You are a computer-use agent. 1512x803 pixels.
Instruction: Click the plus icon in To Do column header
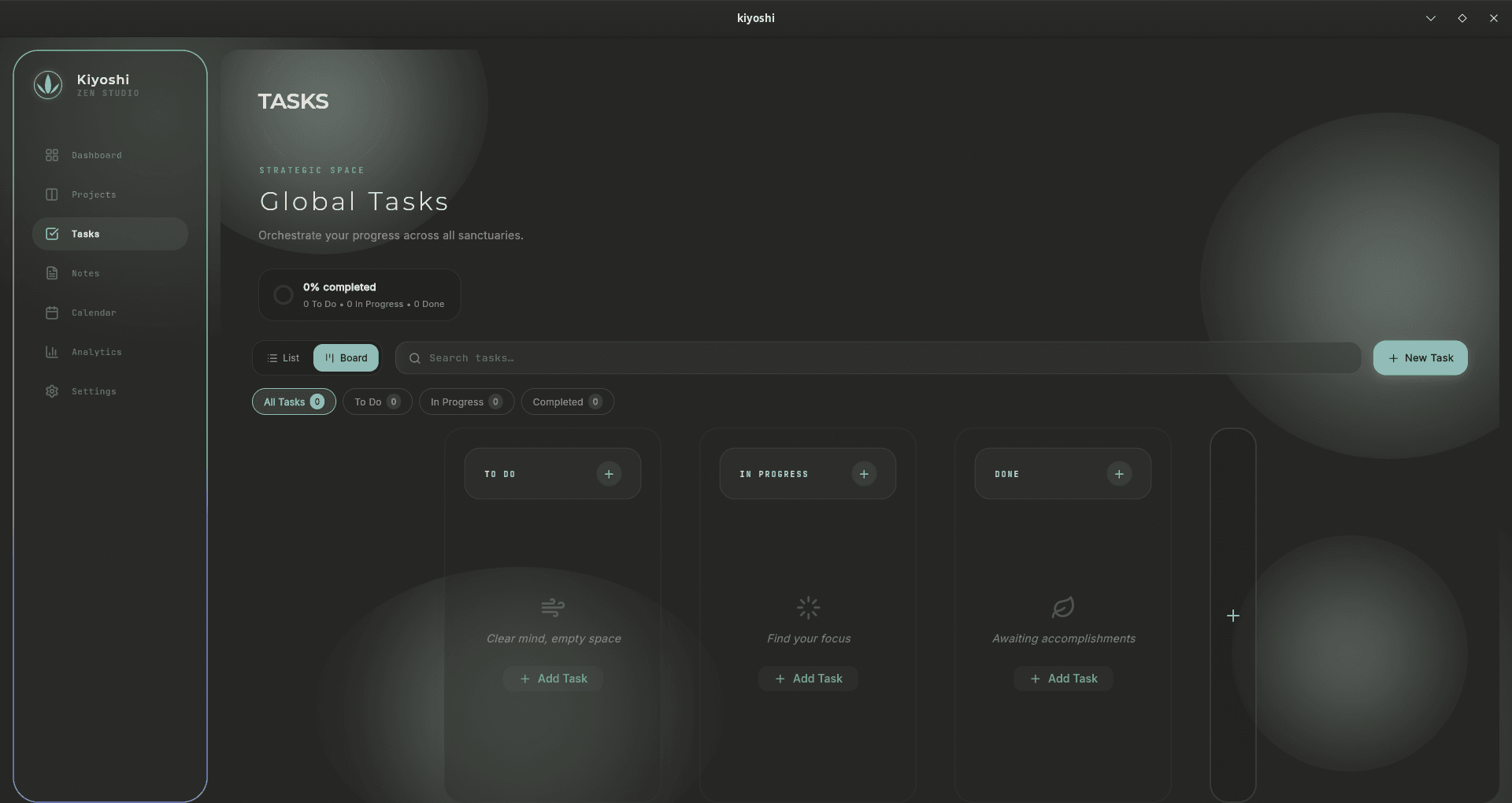coord(609,474)
